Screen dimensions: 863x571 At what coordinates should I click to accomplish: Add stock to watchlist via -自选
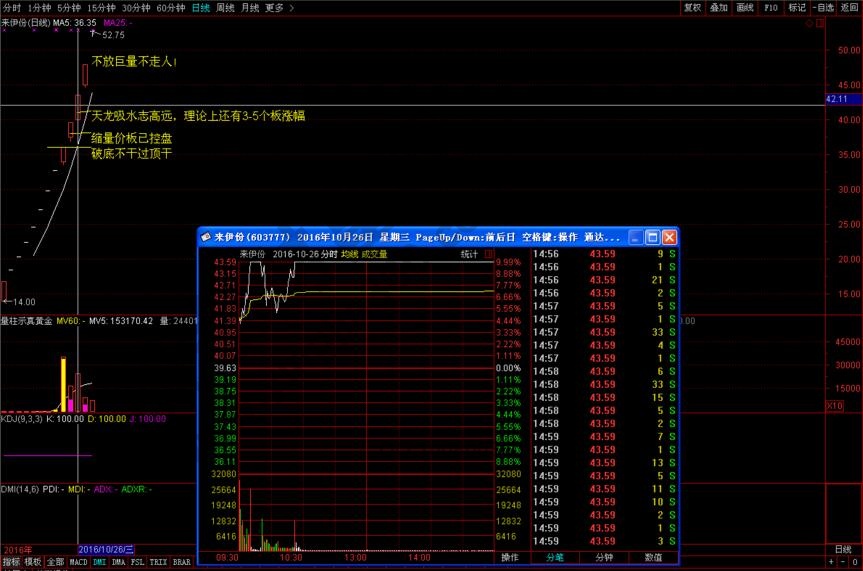pos(823,7)
